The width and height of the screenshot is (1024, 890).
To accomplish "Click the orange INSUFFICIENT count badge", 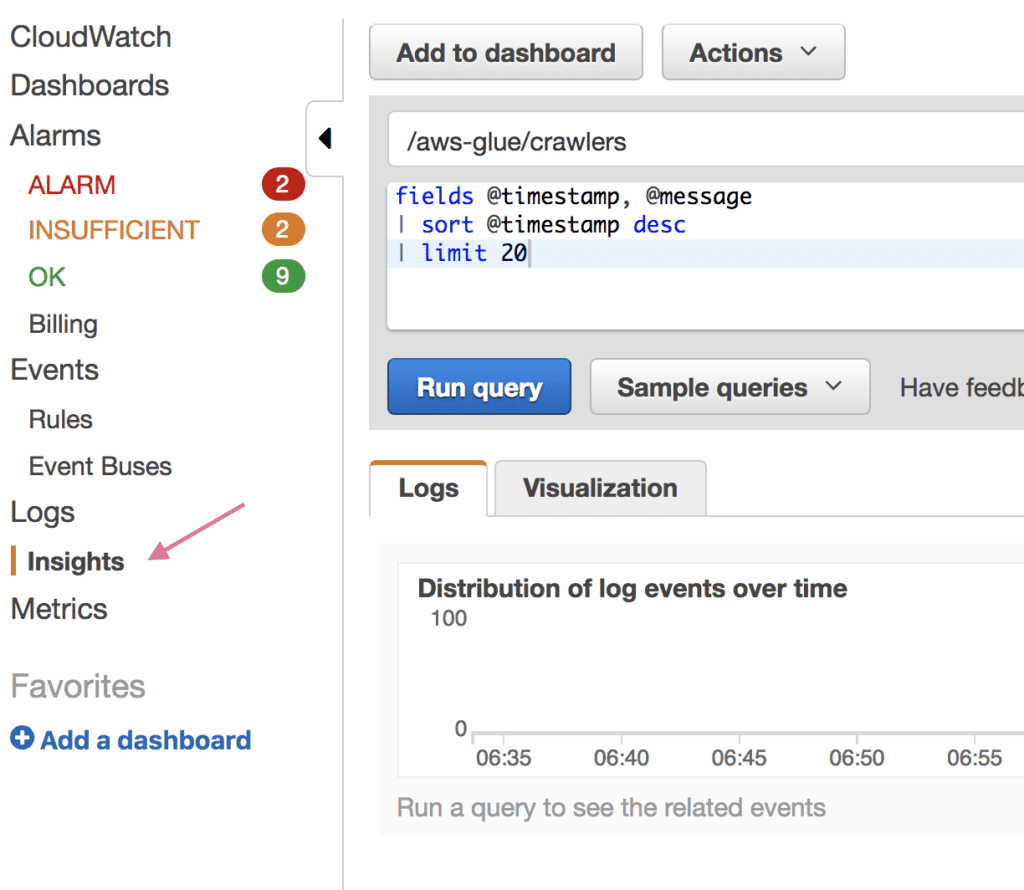I will pos(283,229).
